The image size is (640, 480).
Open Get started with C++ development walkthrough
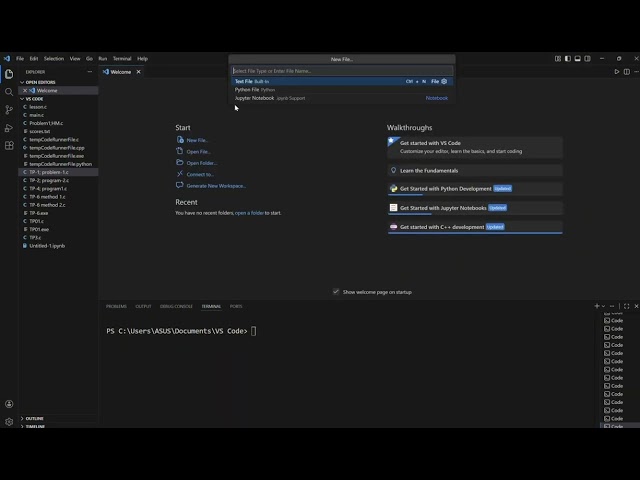(x=475, y=227)
